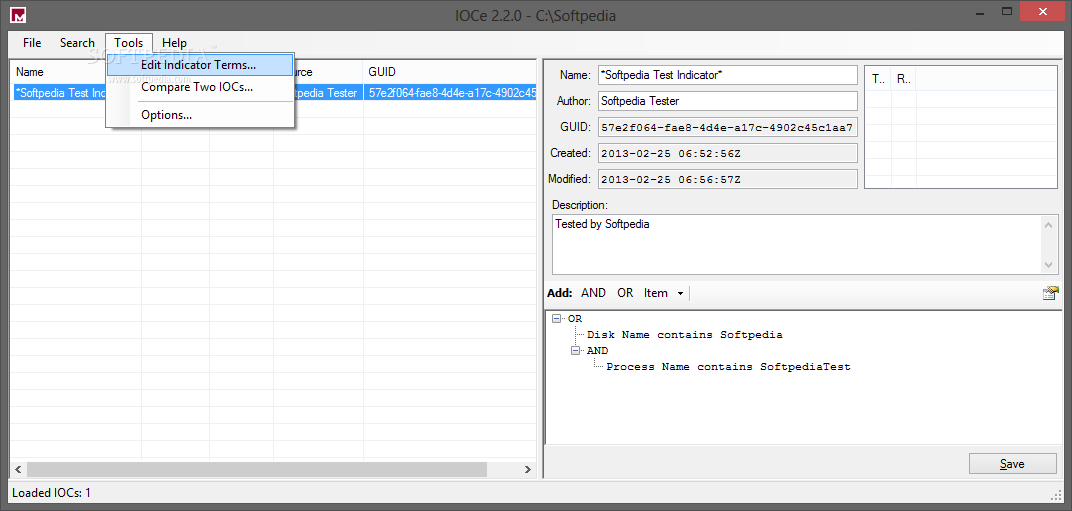Collapse the AND tree node
This screenshot has height=511, width=1072.
[x=576, y=350]
